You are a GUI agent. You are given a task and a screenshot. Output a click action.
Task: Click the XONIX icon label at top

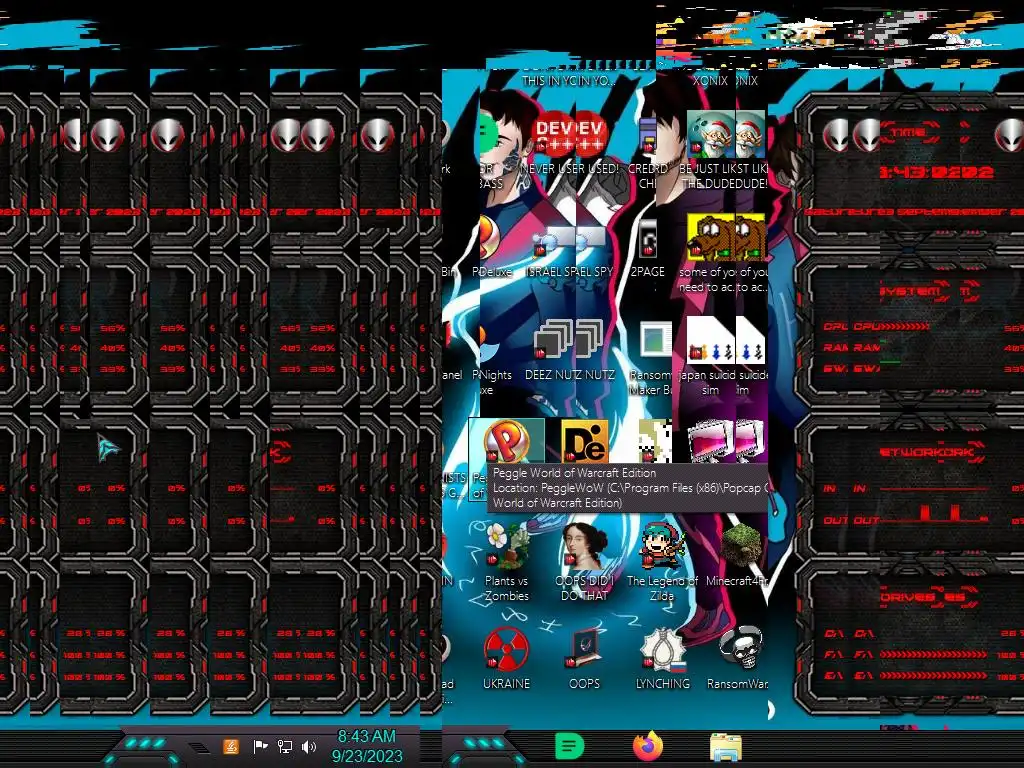pos(710,80)
